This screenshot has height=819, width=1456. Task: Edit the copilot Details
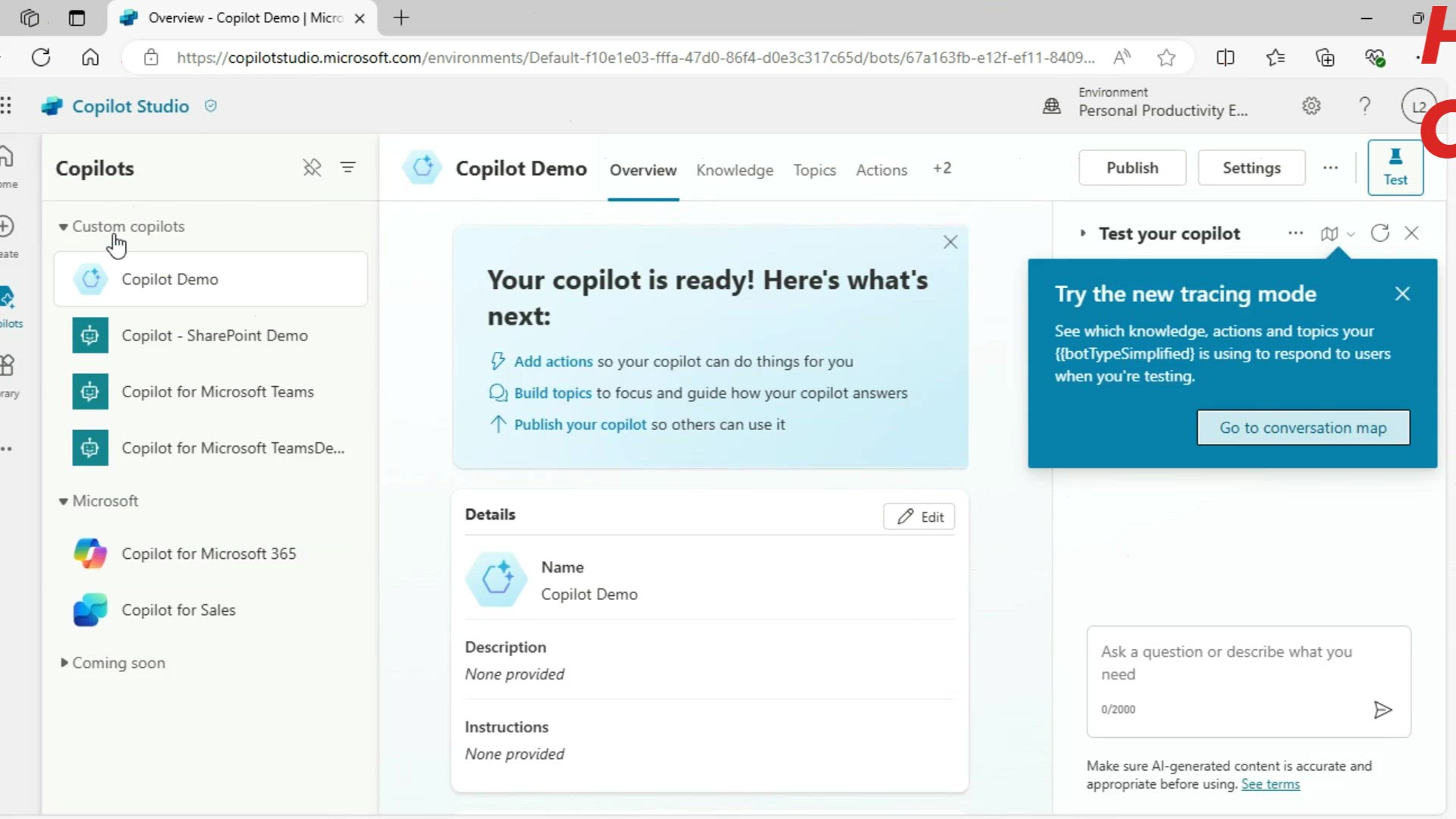click(x=919, y=516)
